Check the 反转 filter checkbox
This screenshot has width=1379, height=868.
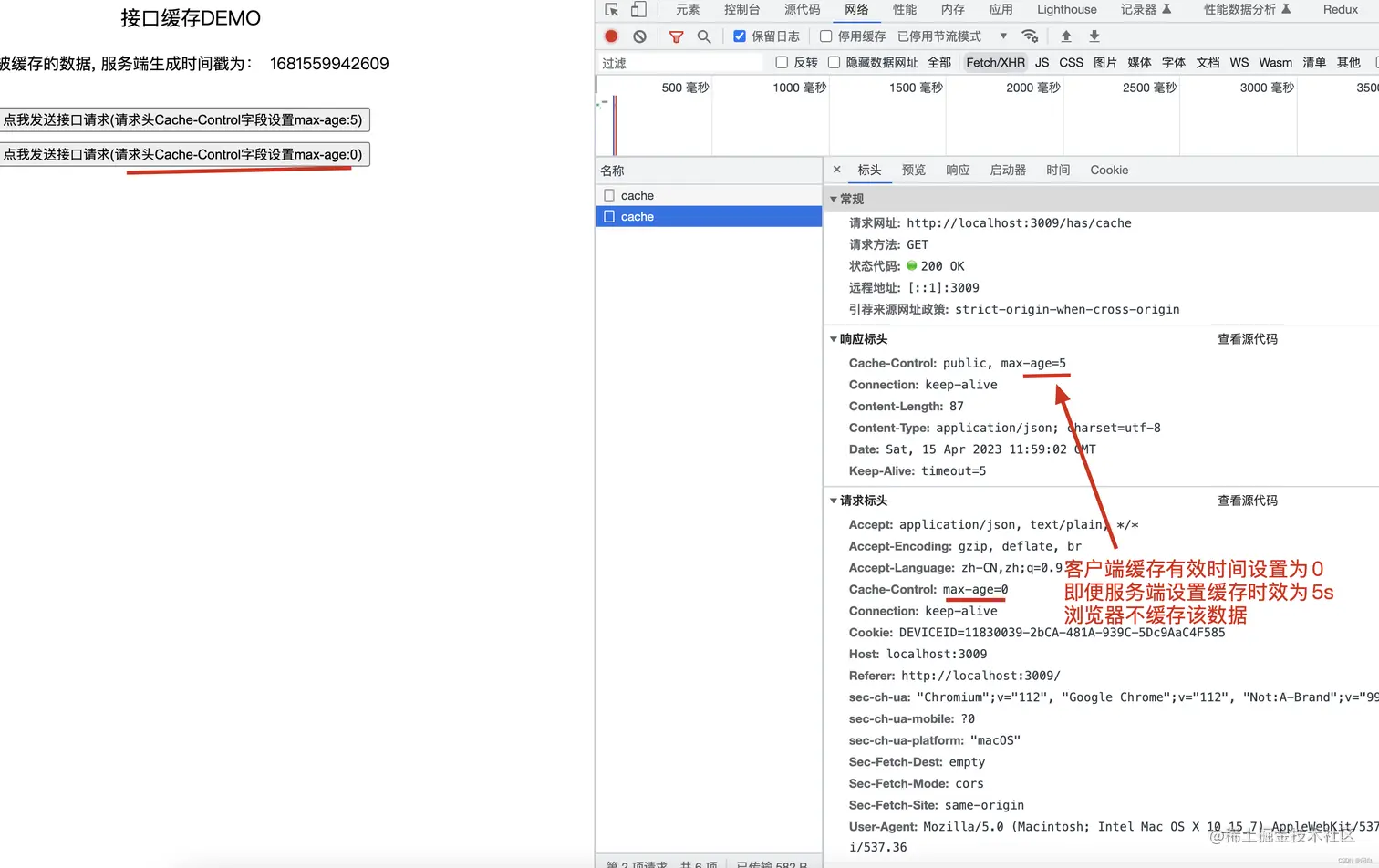782,62
